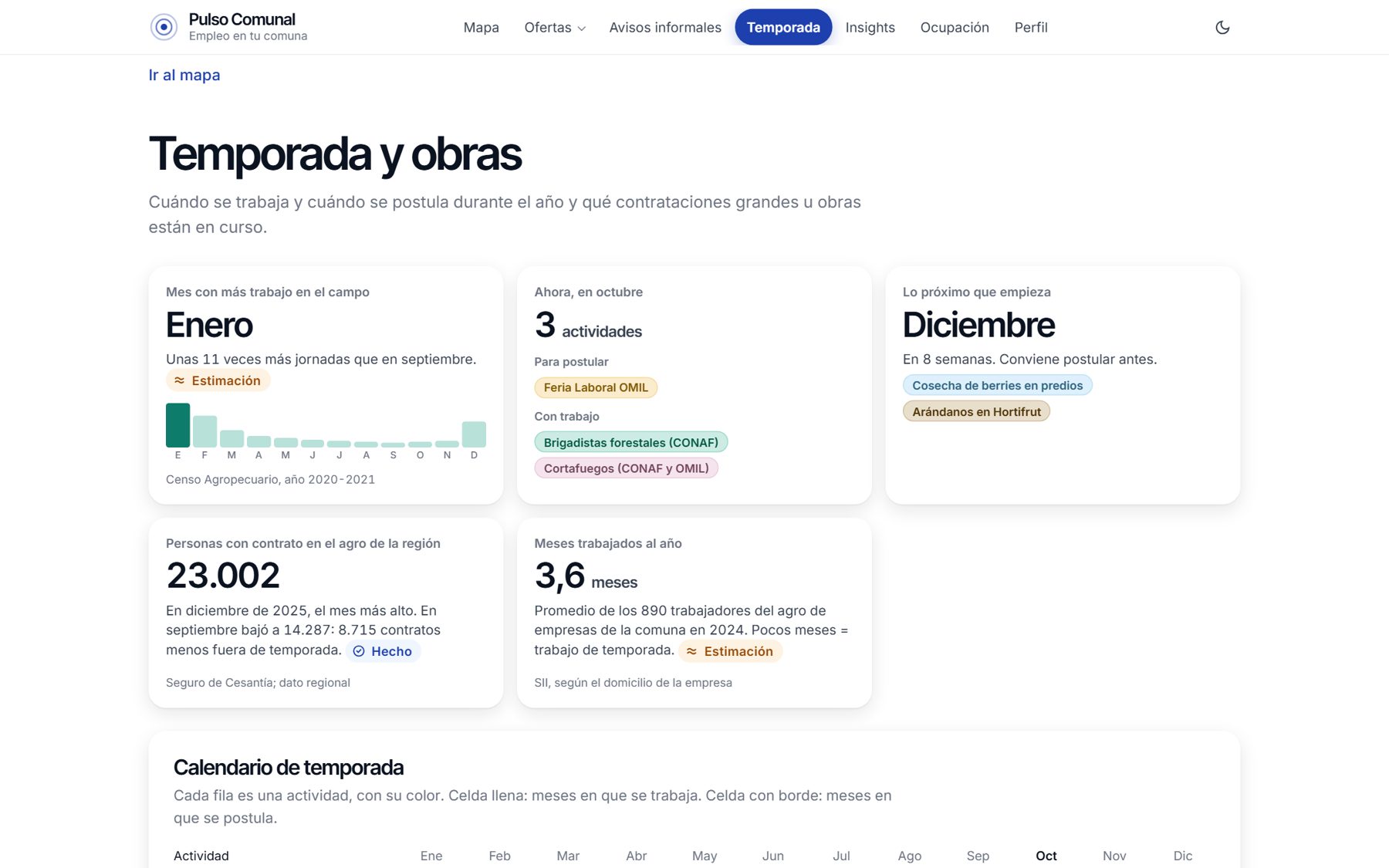Go to Avisos informales section

pos(665,27)
